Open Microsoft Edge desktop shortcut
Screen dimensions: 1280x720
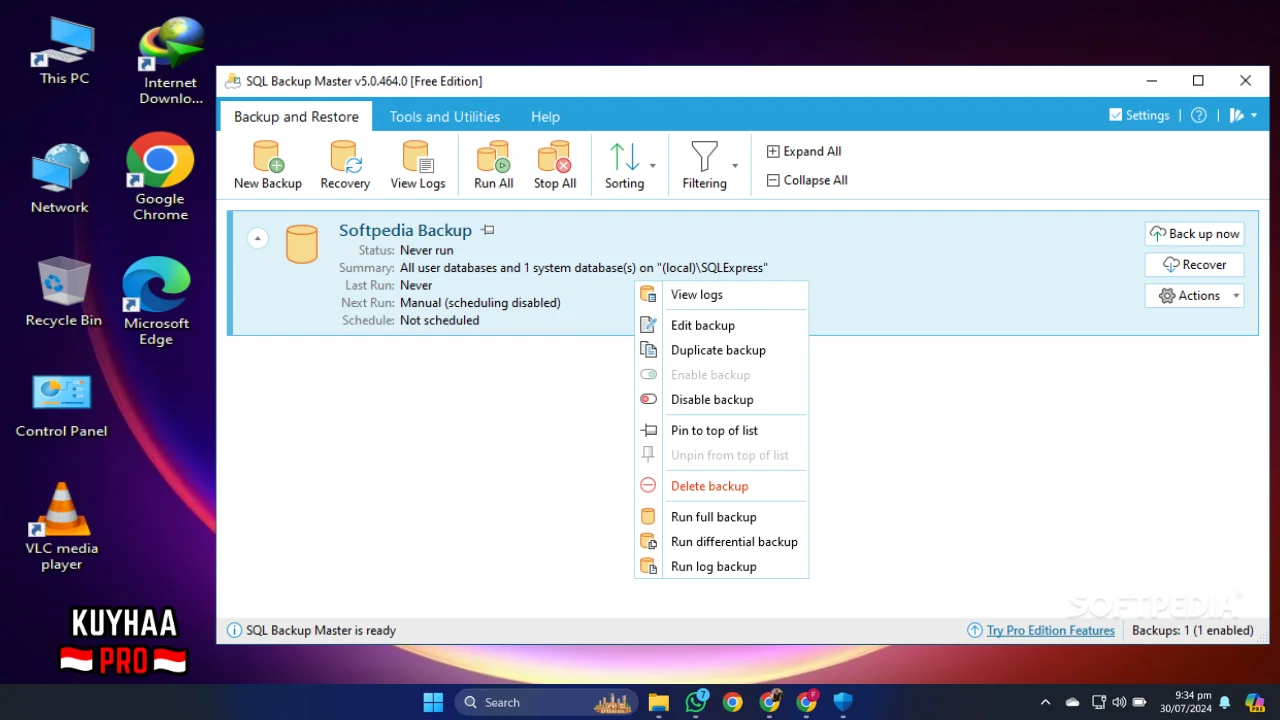[156, 302]
